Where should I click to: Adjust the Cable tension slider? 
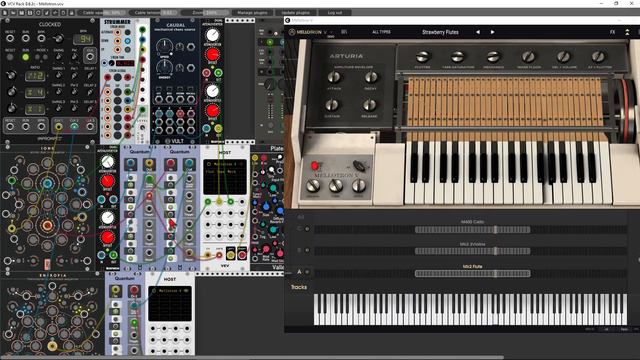point(153,13)
